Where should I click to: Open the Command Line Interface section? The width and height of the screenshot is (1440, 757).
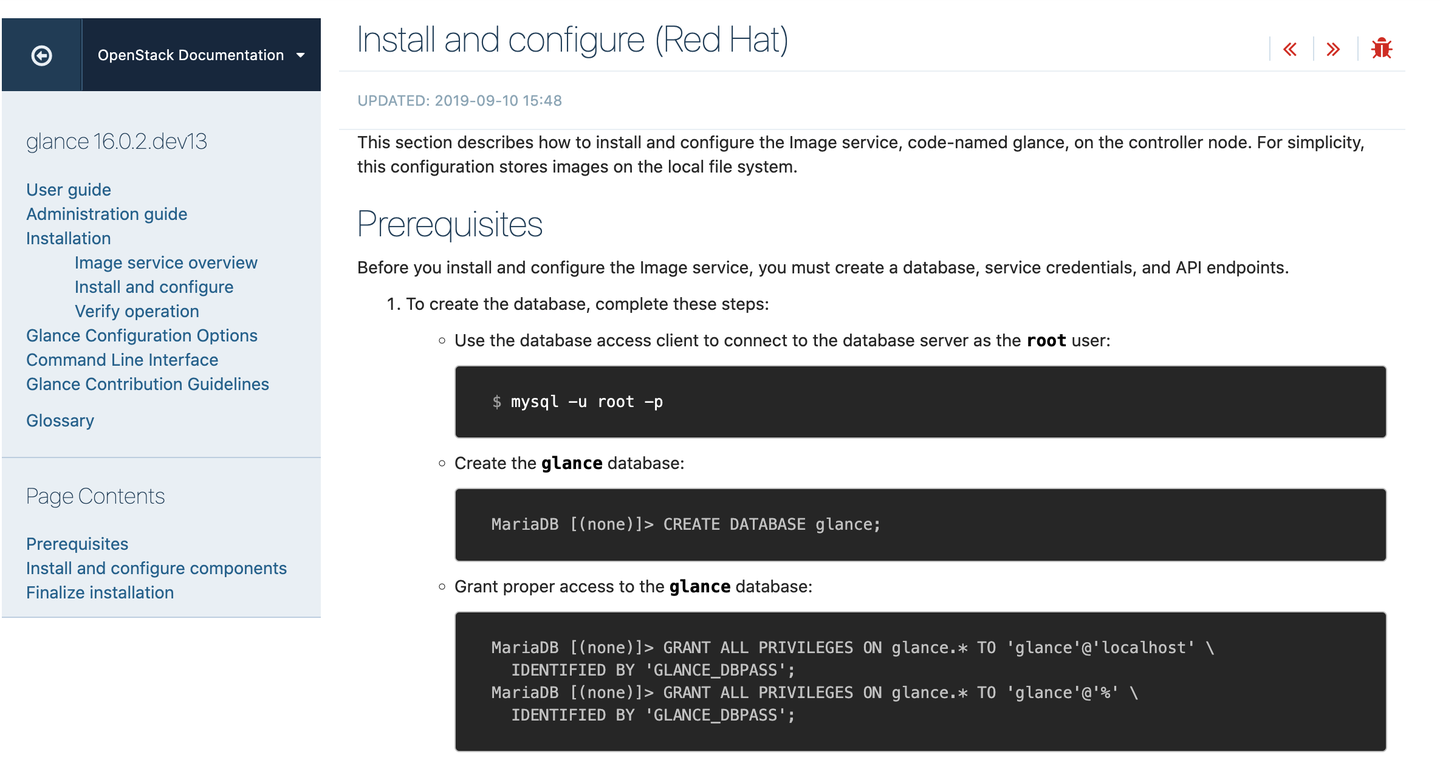point(122,359)
